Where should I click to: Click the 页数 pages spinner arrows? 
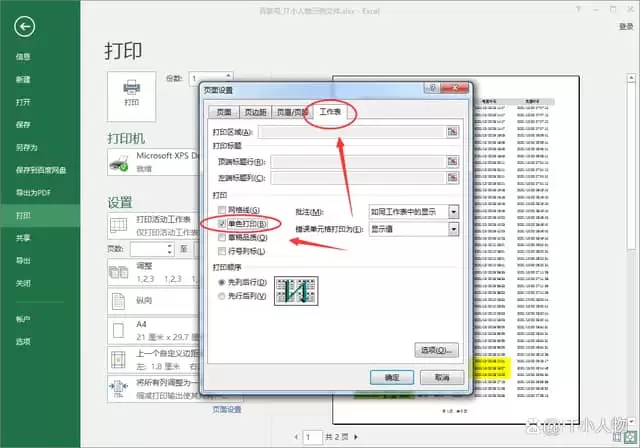tap(170, 249)
